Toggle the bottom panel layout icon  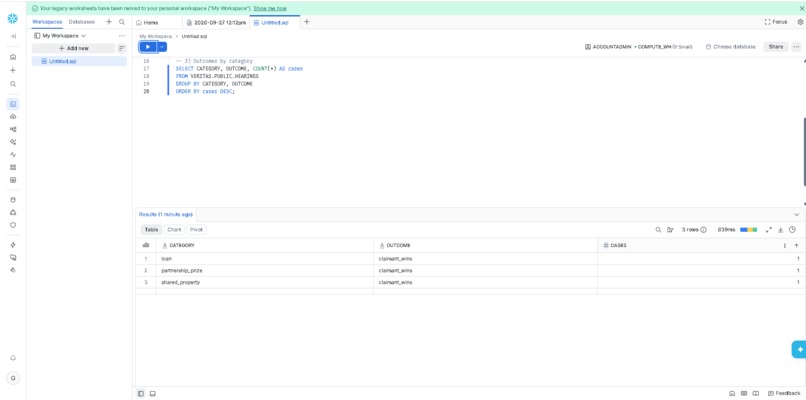point(153,393)
